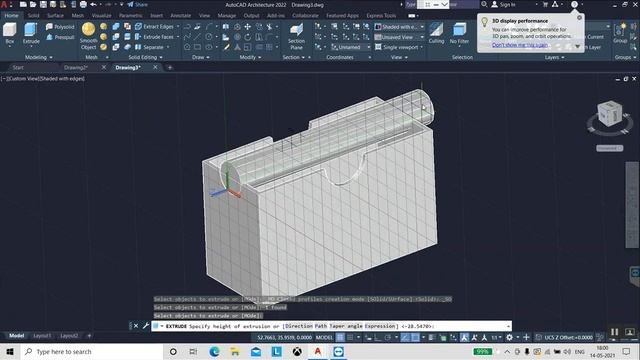Toggle snap mode in status bar
Image resolution: width=640 pixels, height=360 pixels.
[x=350, y=337]
